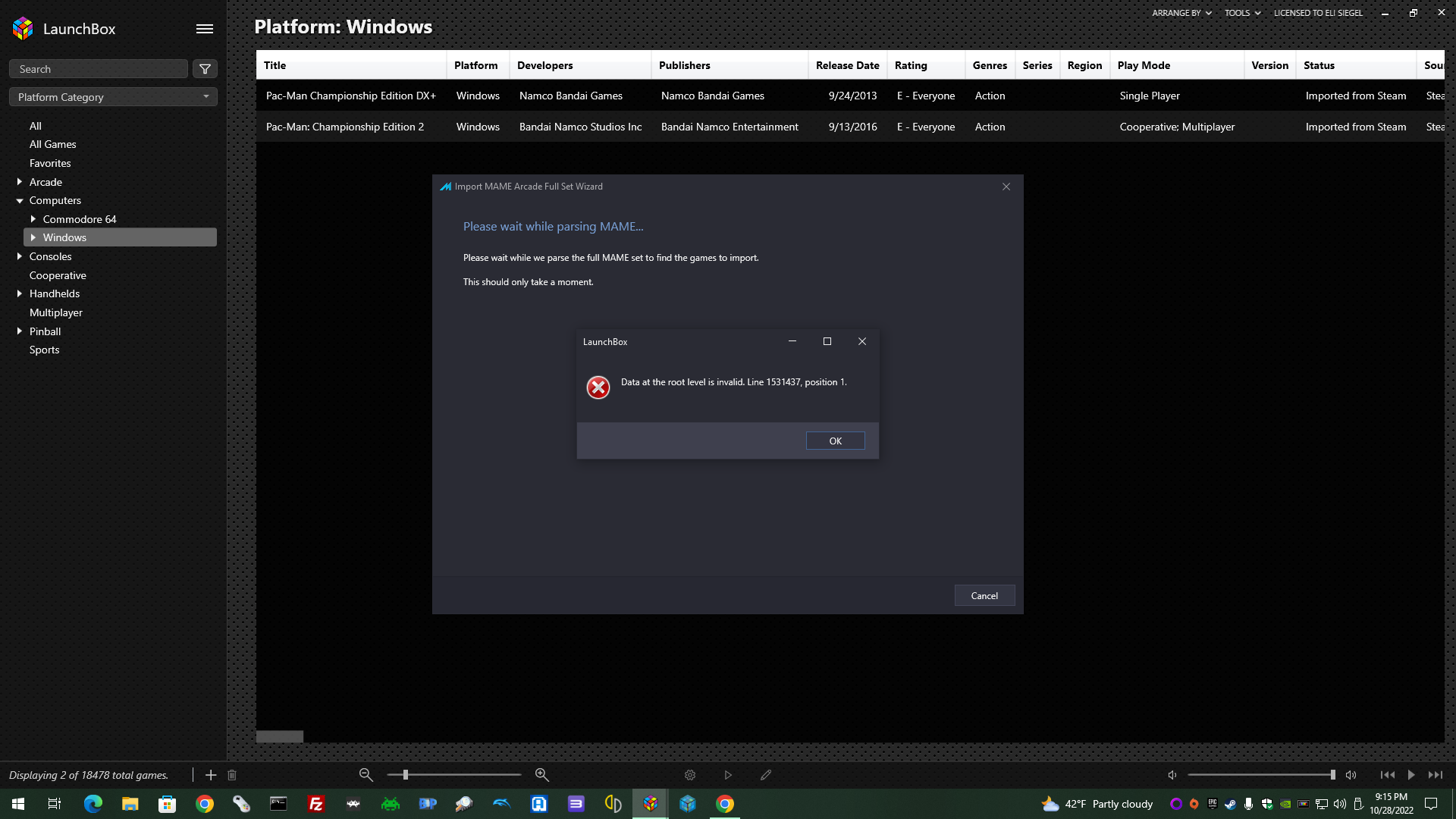The image size is (1456, 819).
Task: Open the LaunchBox hamburger menu
Action: [x=205, y=29]
